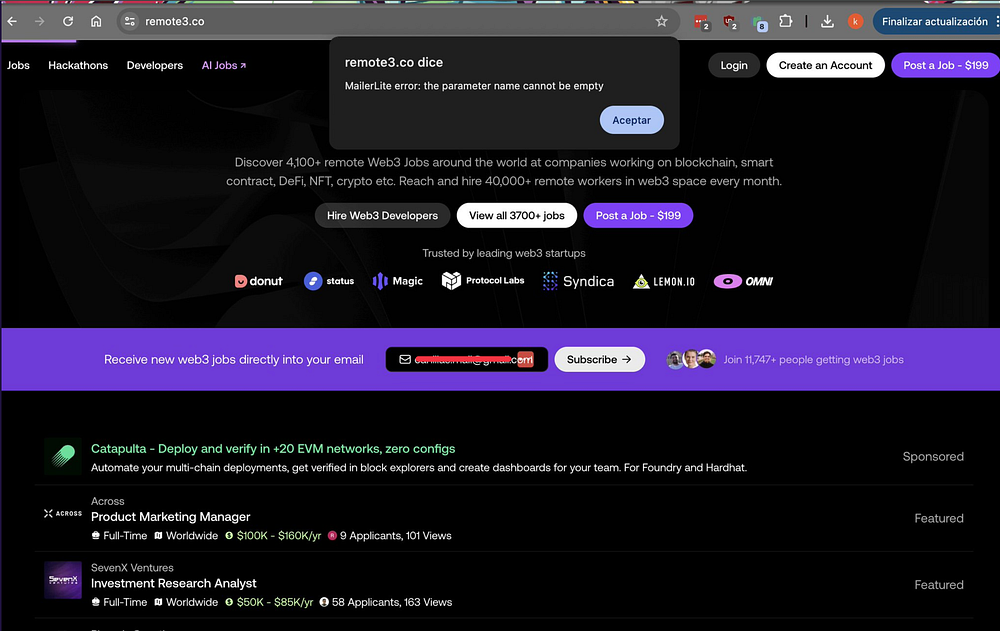Open the Catapulta sponsored listing title
This screenshot has width=1000, height=631.
click(x=273, y=449)
